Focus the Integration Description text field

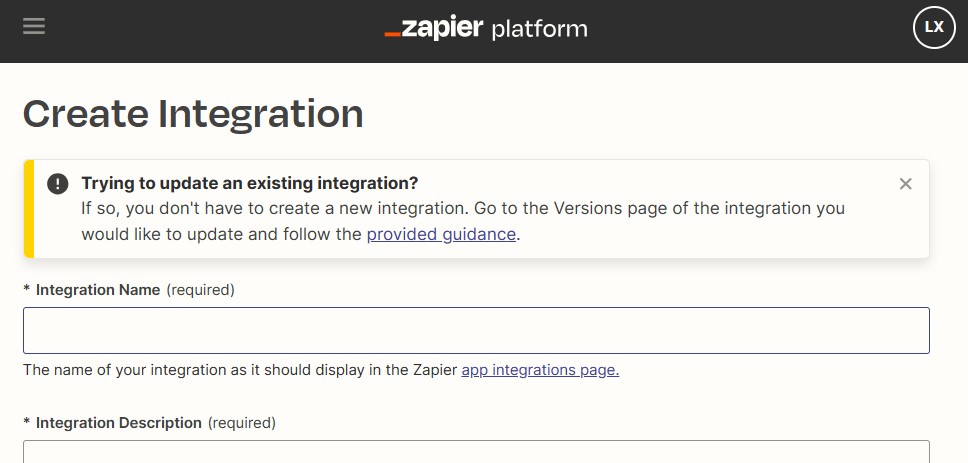(x=476, y=452)
